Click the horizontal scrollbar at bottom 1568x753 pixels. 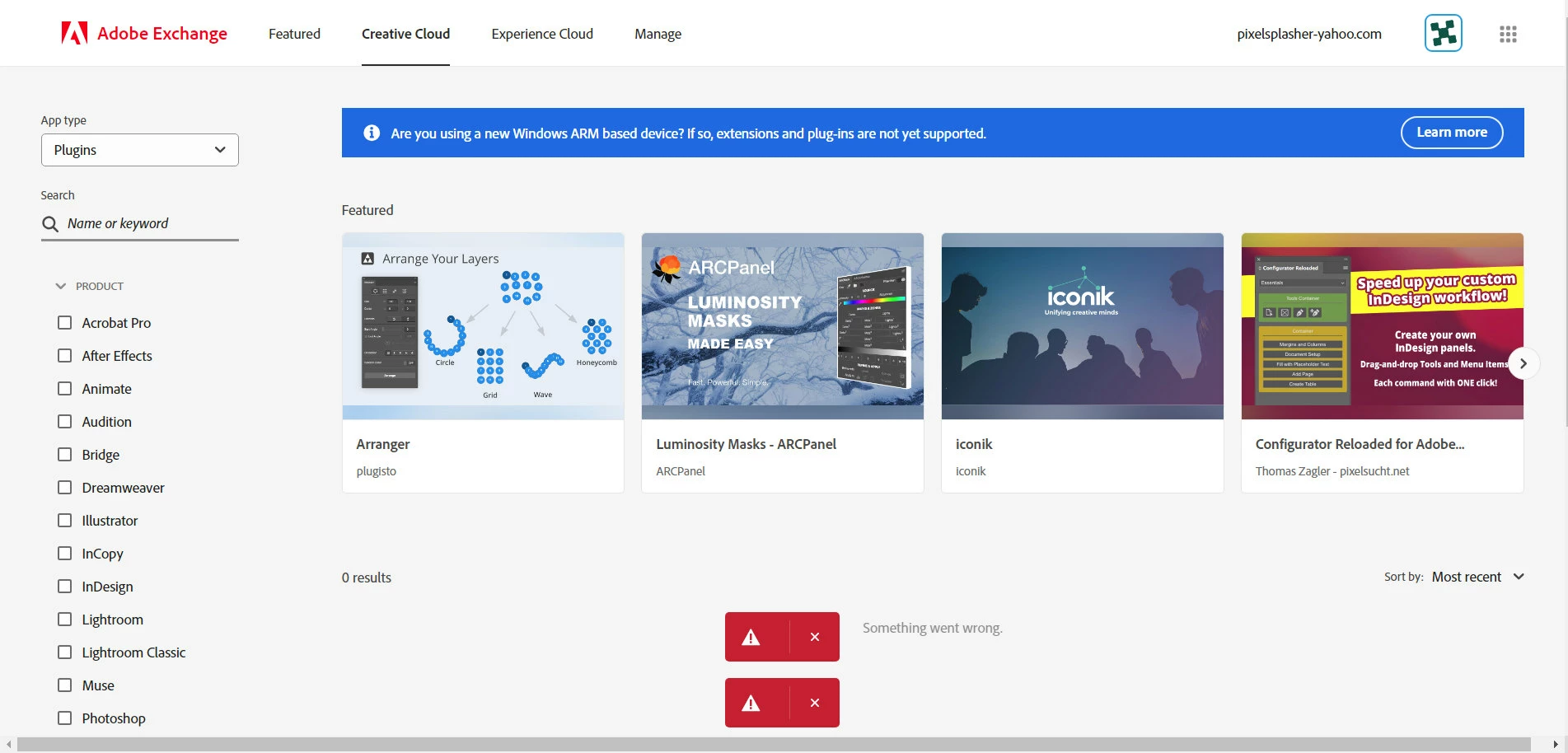tap(774, 745)
